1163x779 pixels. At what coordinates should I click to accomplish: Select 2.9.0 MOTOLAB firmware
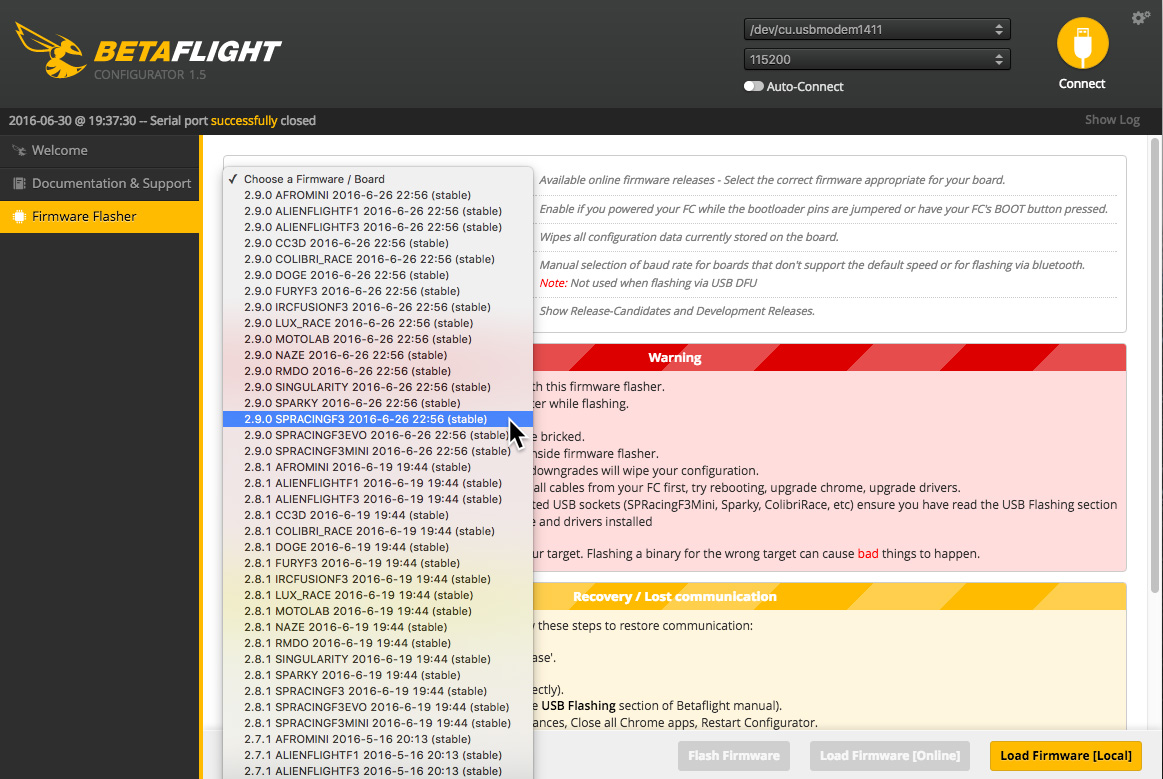(378, 339)
